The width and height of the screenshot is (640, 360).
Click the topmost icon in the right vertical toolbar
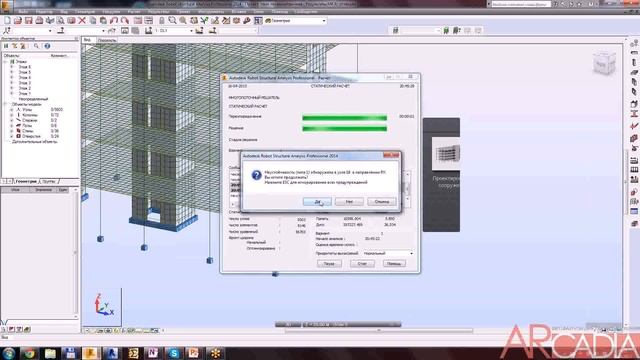click(x=634, y=43)
